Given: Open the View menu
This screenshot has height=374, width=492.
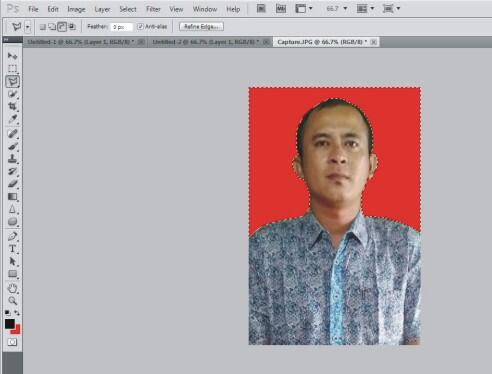Looking at the screenshot, I should (176, 9).
